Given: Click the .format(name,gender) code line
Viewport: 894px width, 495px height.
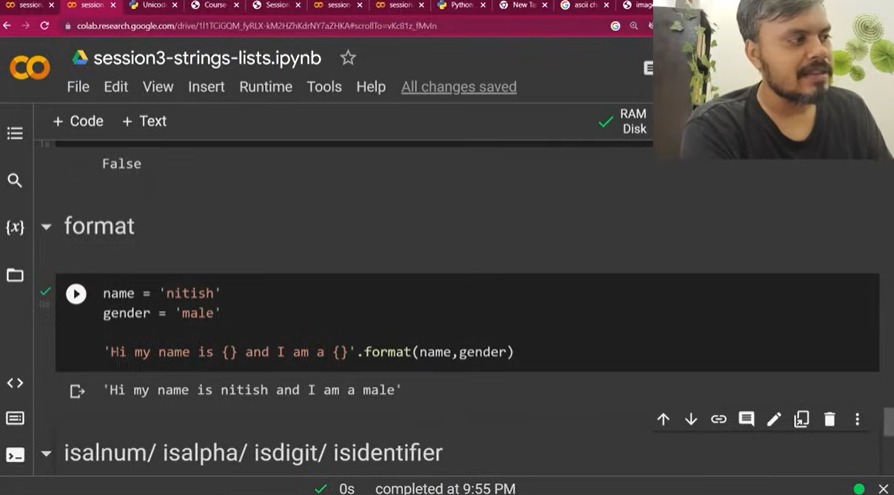Looking at the screenshot, I should [x=308, y=352].
